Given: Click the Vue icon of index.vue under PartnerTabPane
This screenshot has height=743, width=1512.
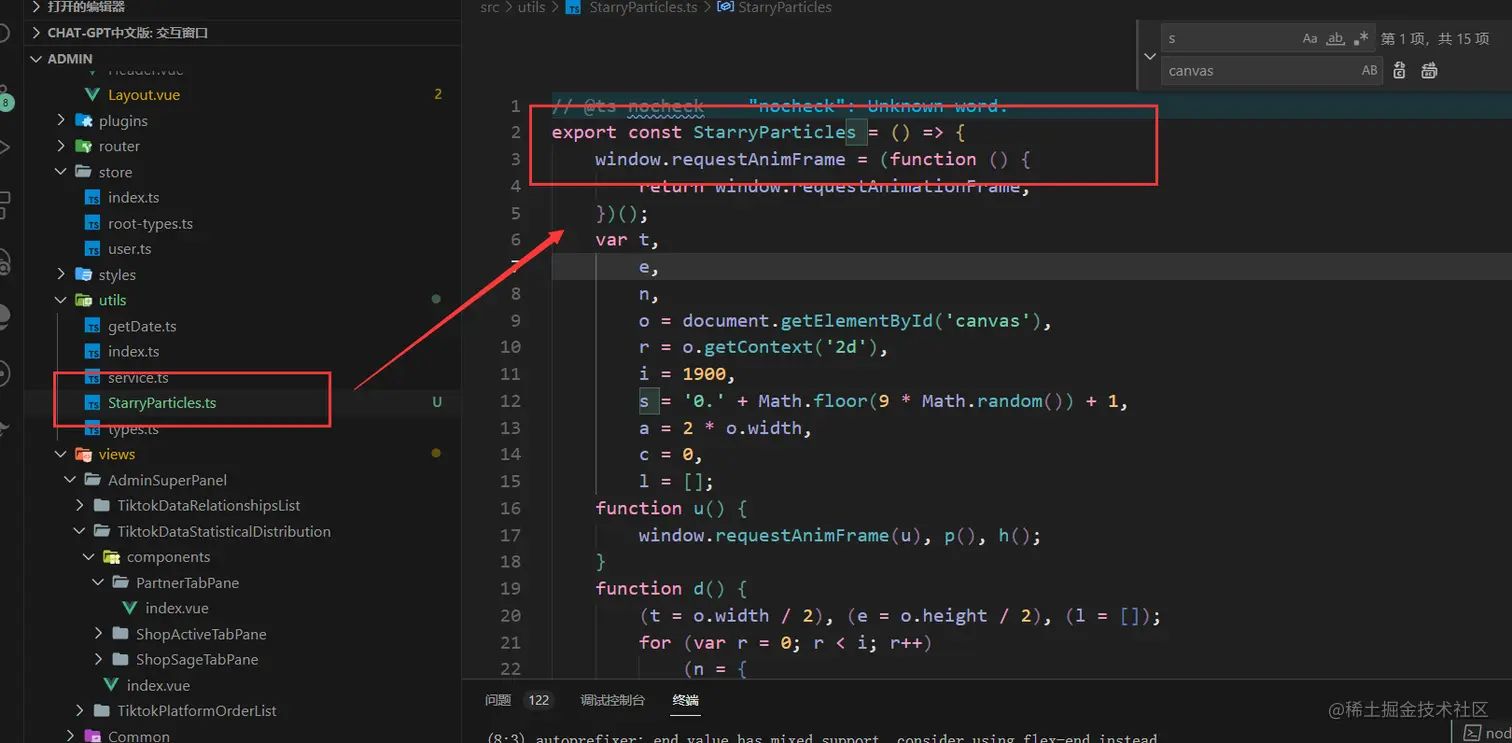Looking at the screenshot, I should pyautogui.click(x=129, y=608).
